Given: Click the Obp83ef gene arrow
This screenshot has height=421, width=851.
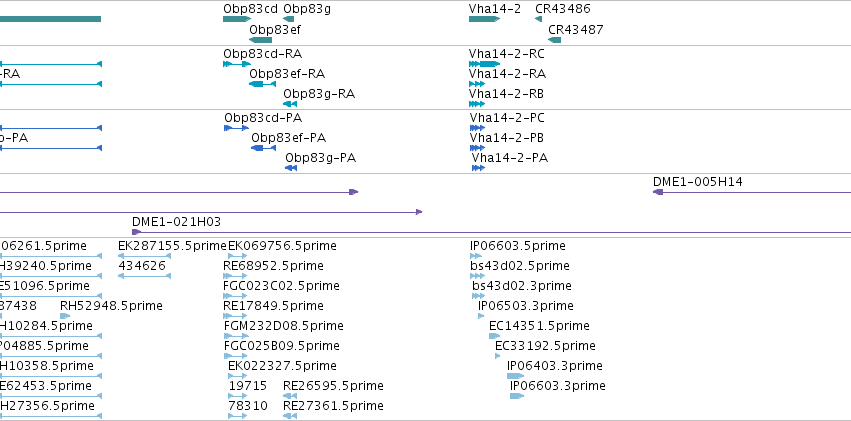Looking at the screenshot, I should 261,40.
